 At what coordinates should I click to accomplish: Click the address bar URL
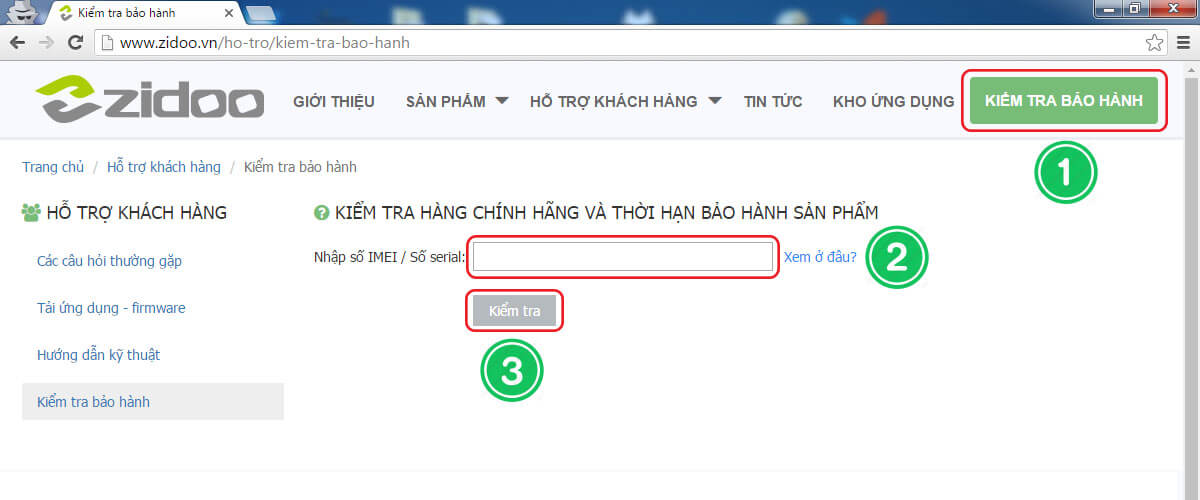pos(265,43)
